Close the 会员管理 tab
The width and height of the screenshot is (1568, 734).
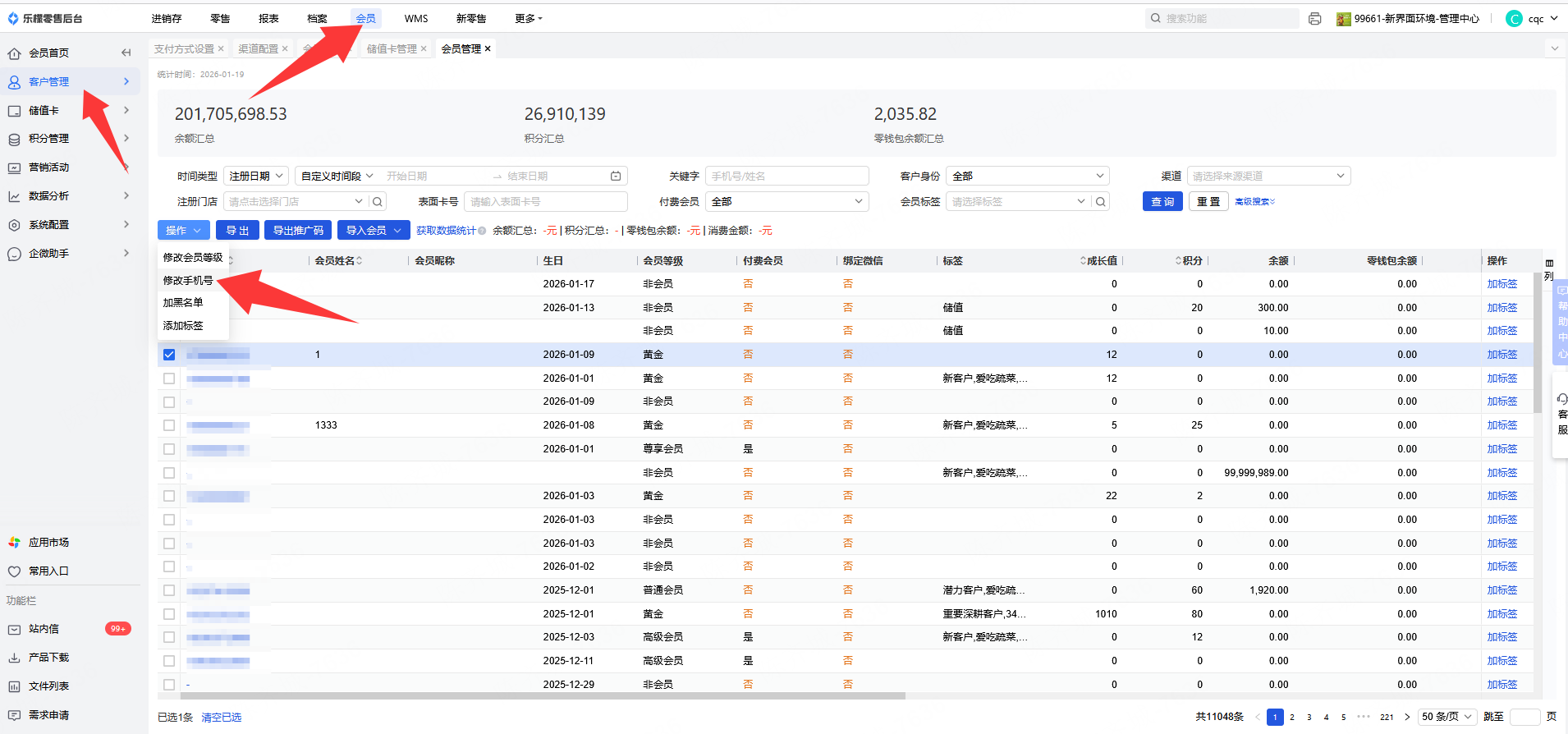[x=488, y=49]
